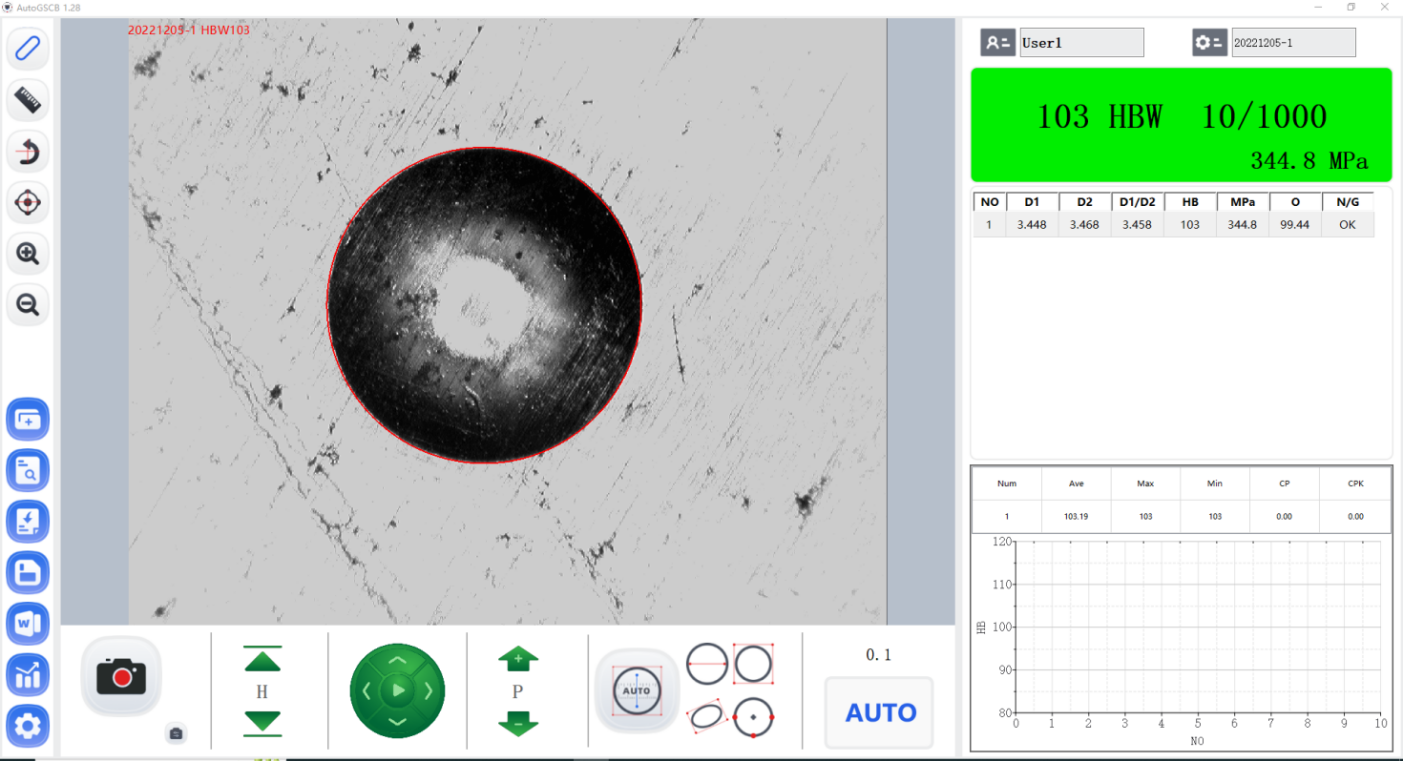Export report with the Word icon
Screen dimensions: 1403x761
[x=28, y=624]
